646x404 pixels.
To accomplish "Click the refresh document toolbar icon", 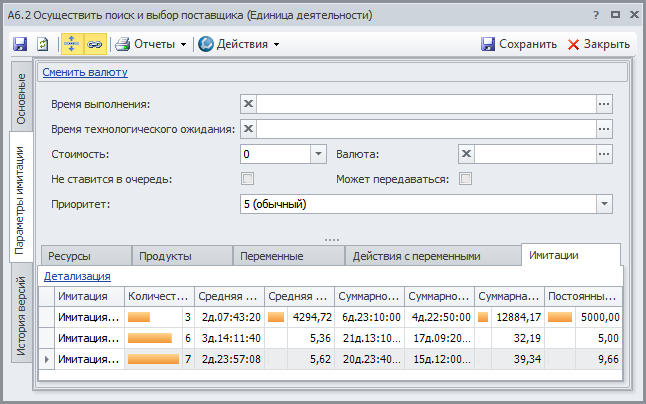I will (x=43, y=44).
